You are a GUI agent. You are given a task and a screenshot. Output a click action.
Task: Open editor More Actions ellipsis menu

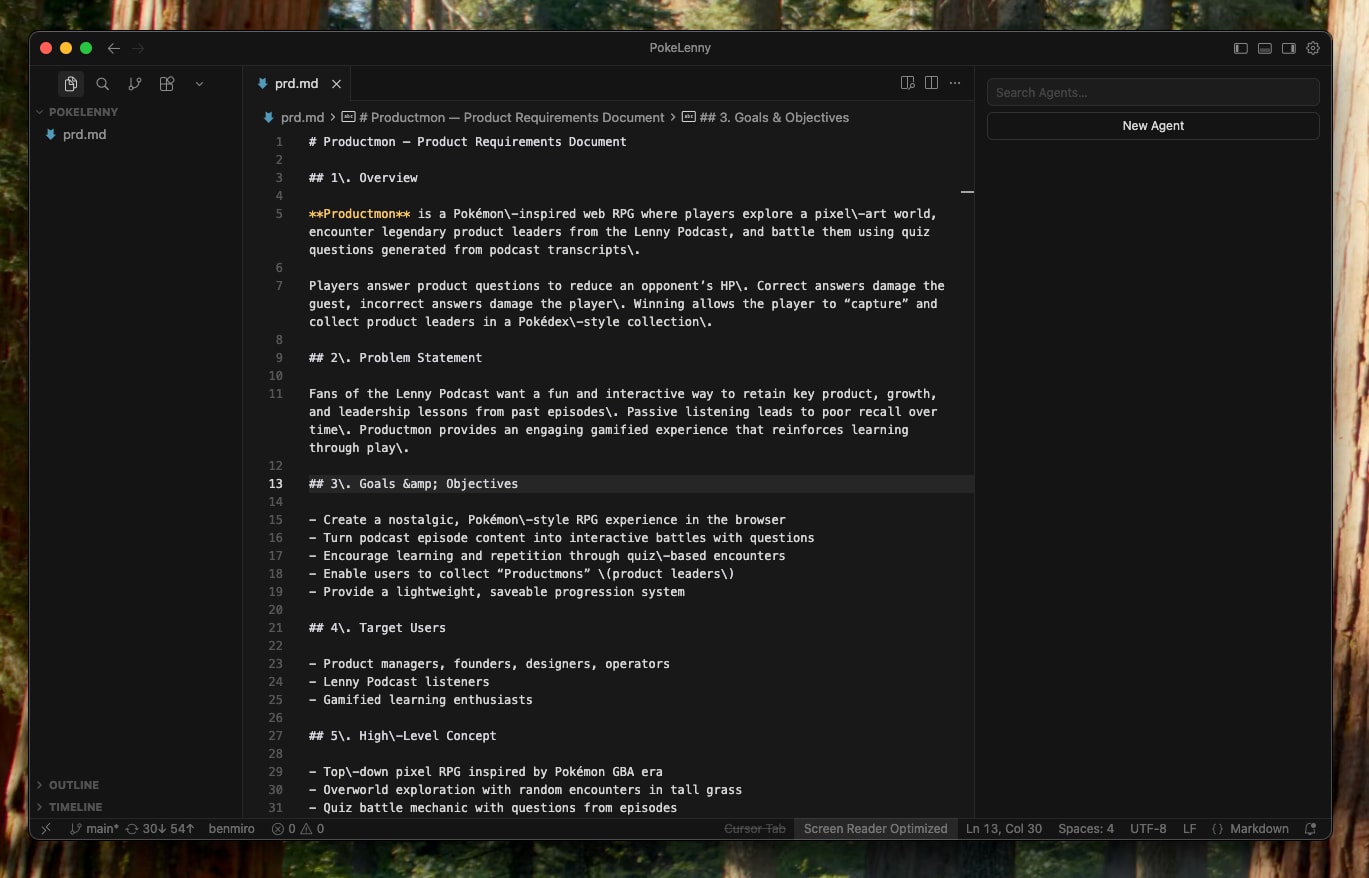(955, 83)
